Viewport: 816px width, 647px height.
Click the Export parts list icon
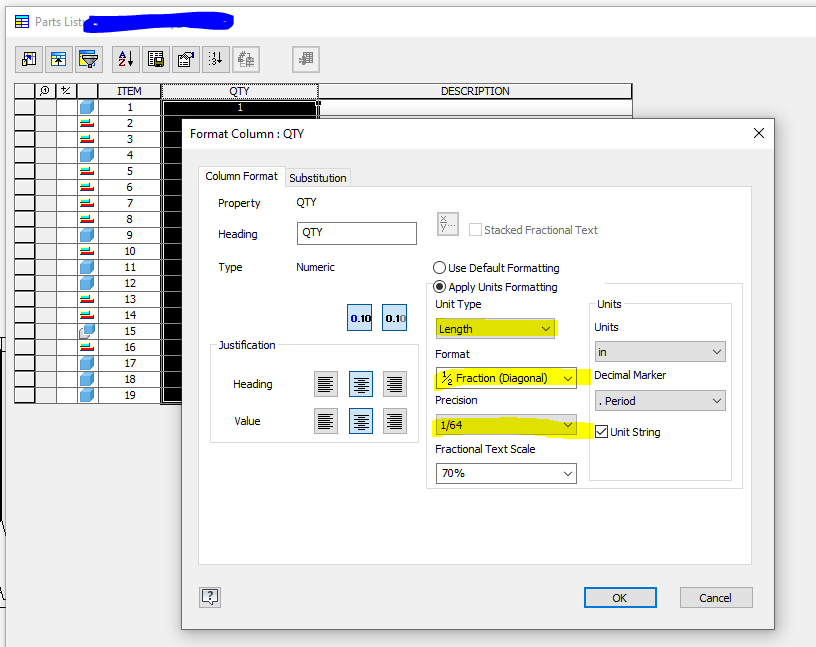coord(156,59)
